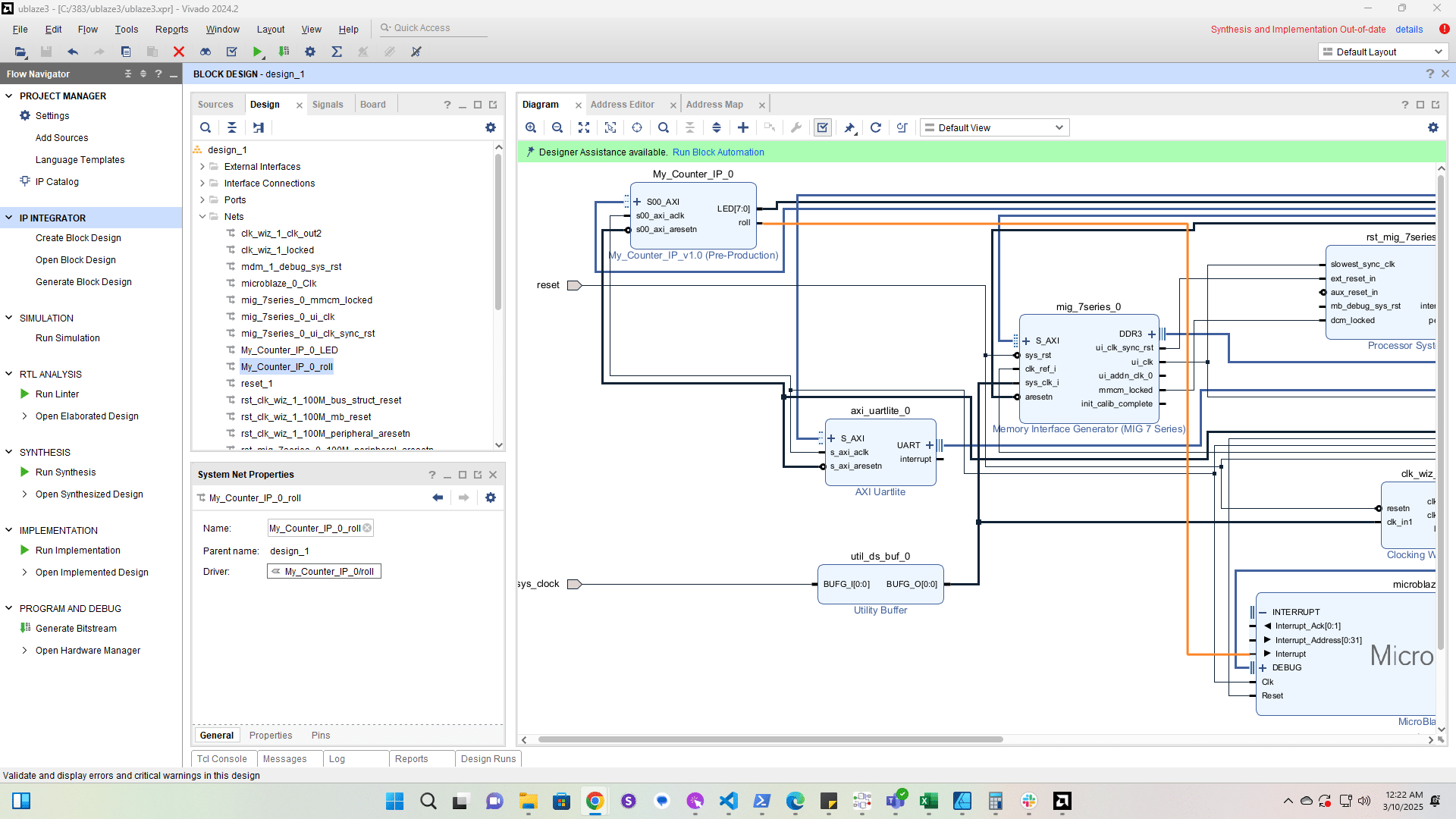Click the Zoom Fit diagram icon

[584, 127]
